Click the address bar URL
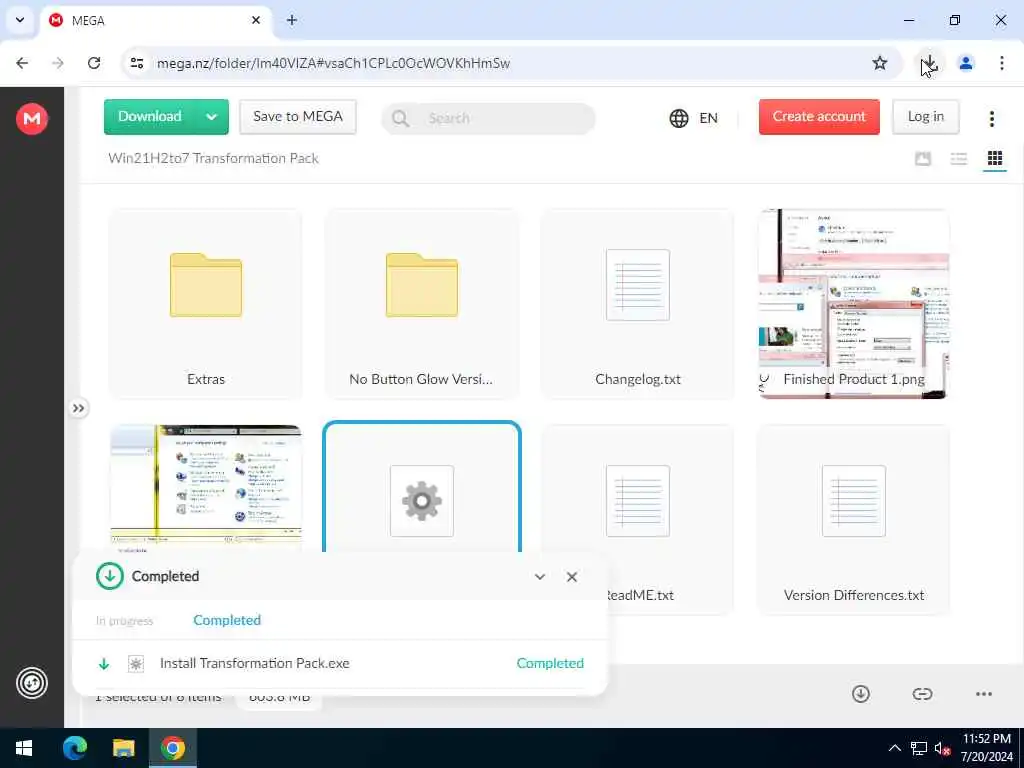 pyautogui.click(x=333, y=63)
